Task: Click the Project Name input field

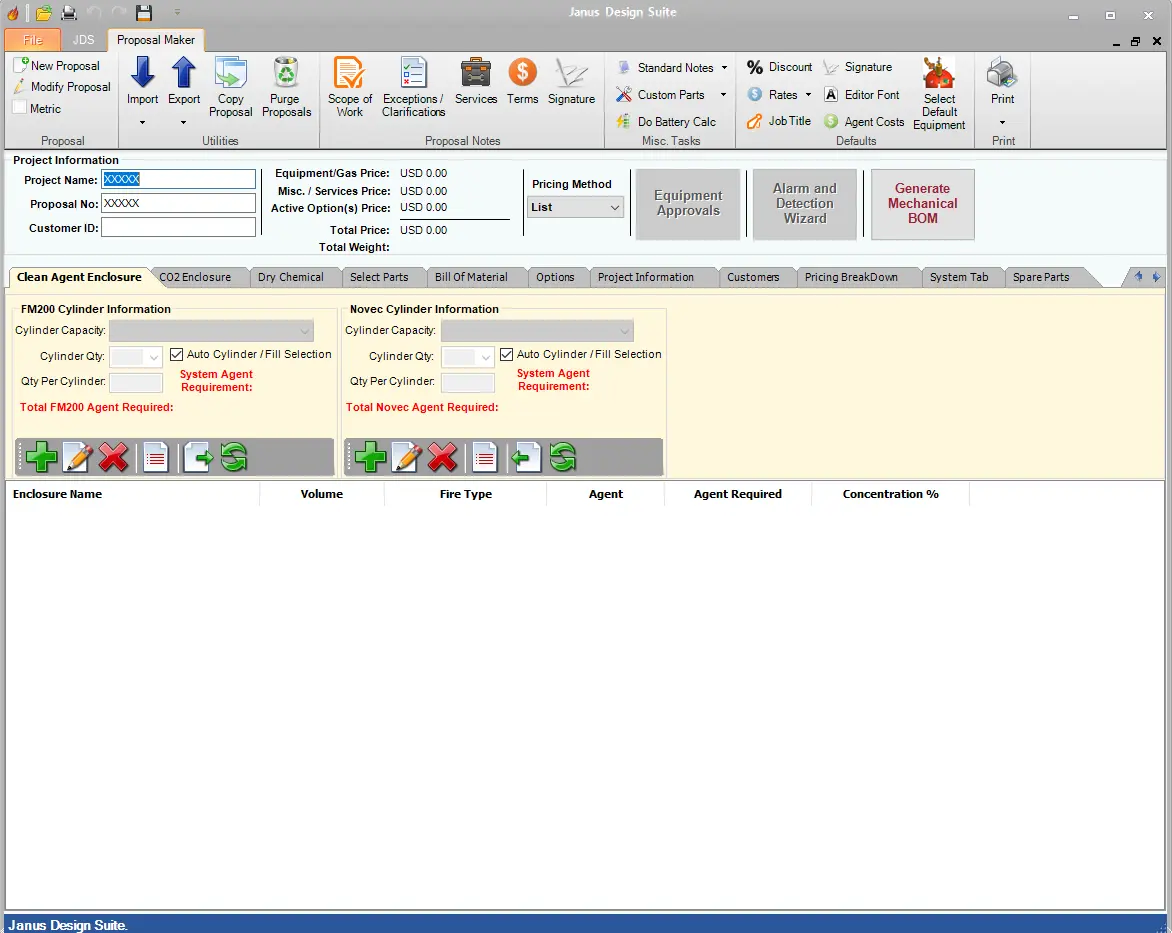Action: (178, 179)
